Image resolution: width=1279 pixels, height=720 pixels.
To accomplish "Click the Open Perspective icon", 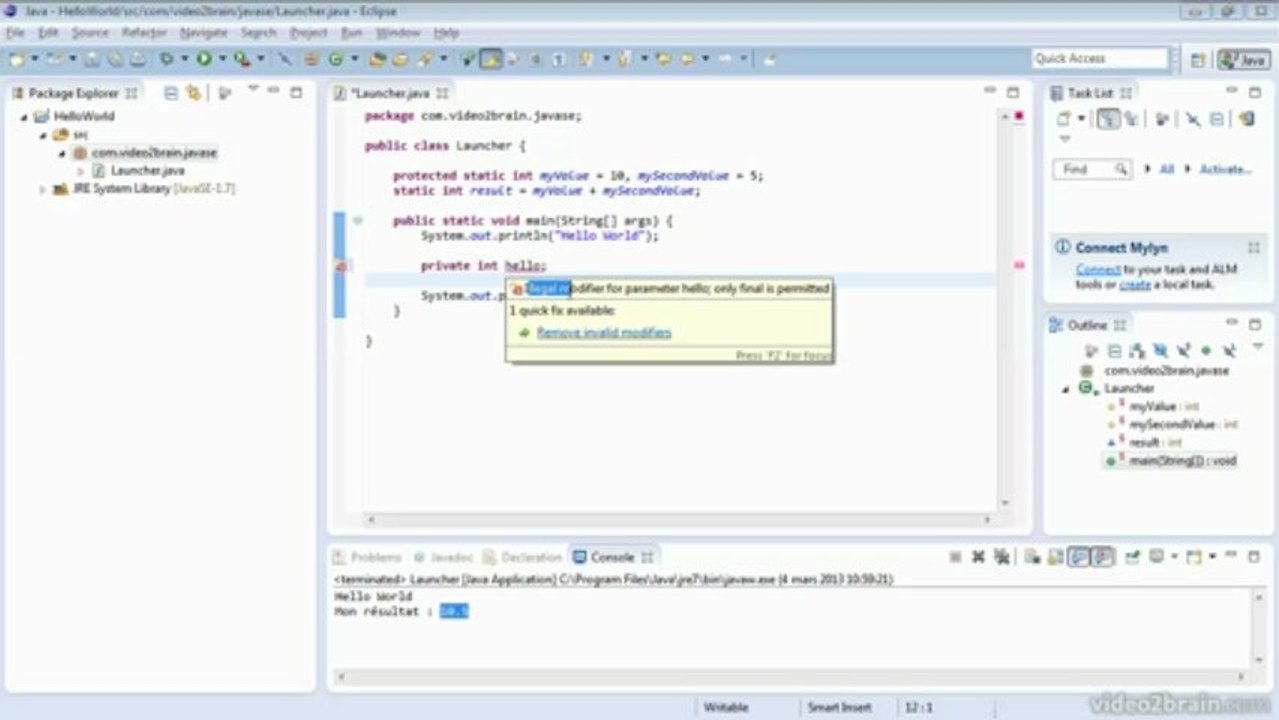I will click(1198, 60).
